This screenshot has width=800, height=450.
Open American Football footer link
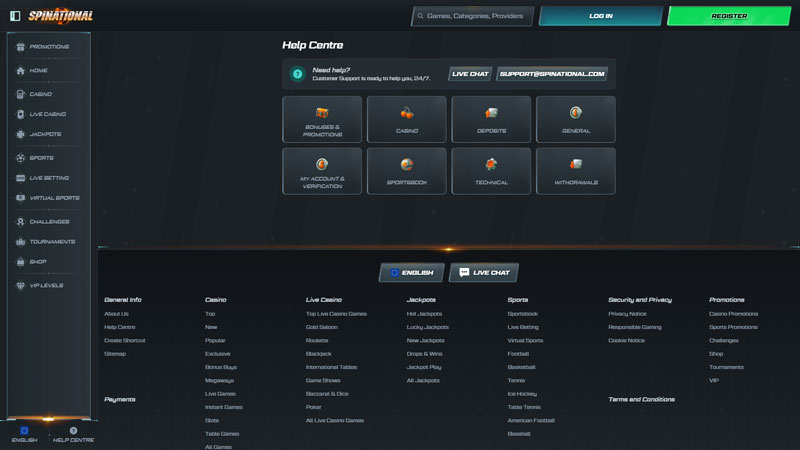point(531,420)
